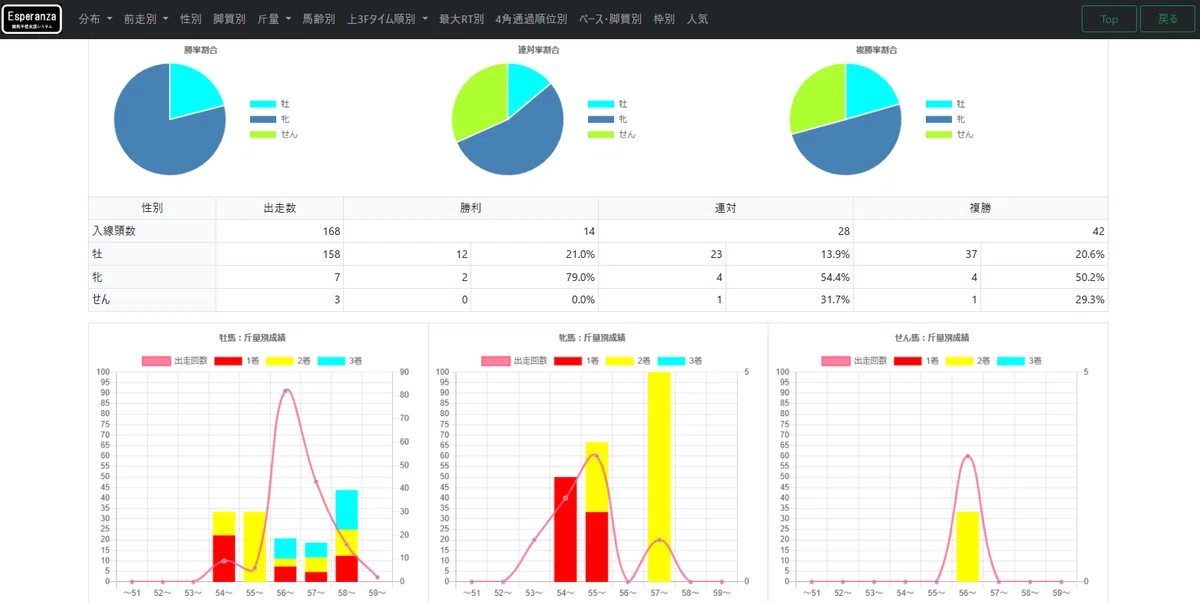Select 最大RT別 in the navbar
1200x602 pixels.
point(461,19)
